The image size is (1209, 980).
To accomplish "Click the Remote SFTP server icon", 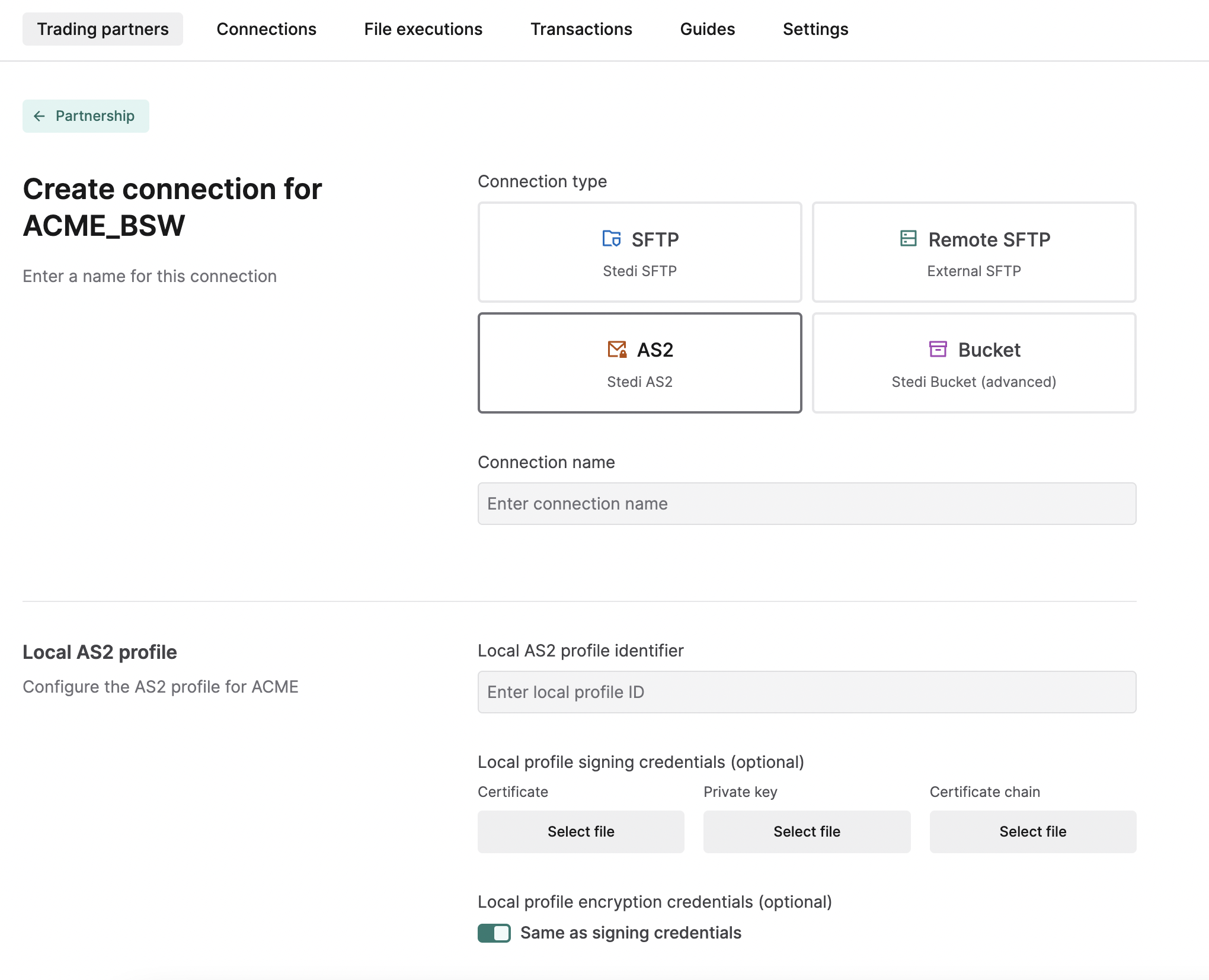I will click(909, 239).
